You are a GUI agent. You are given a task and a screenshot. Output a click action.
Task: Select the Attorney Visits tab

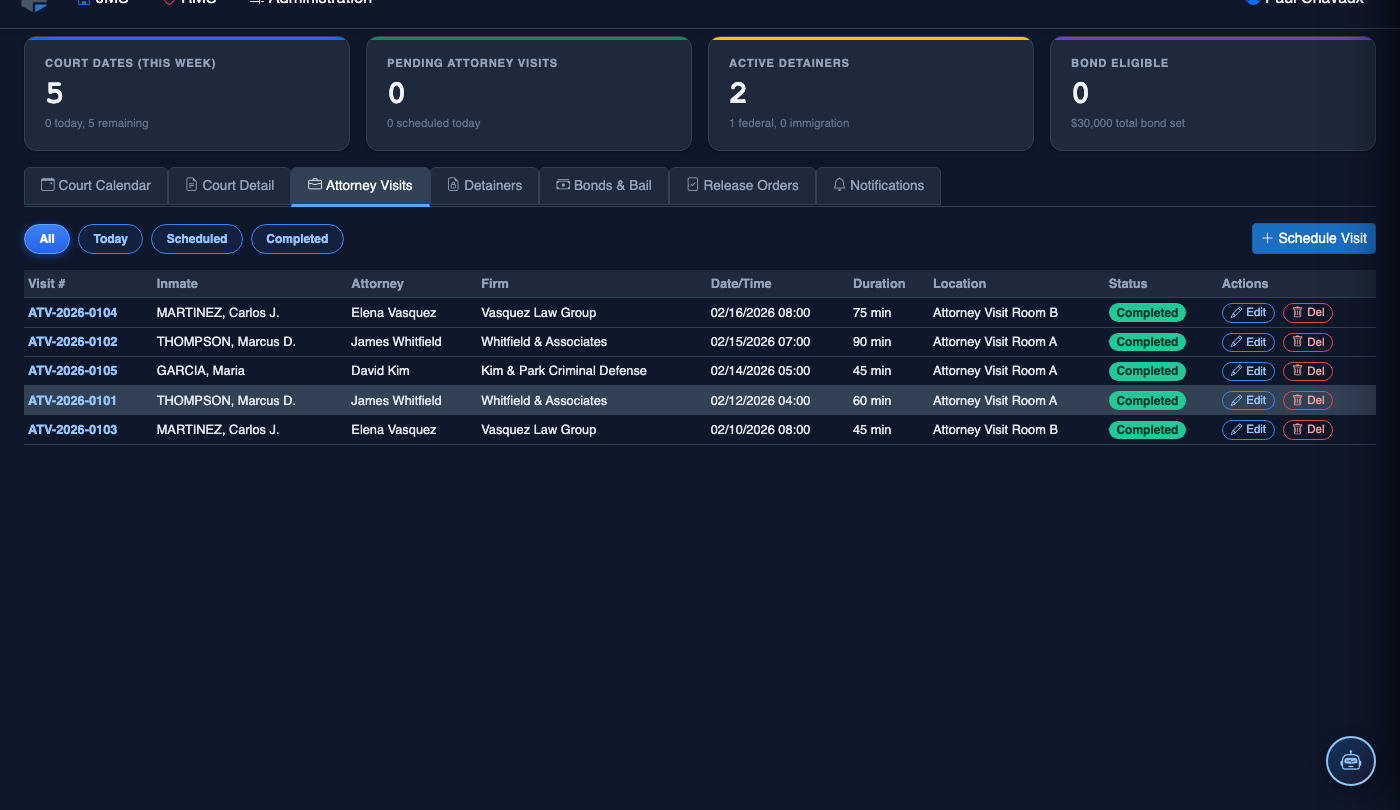point(360,186)
